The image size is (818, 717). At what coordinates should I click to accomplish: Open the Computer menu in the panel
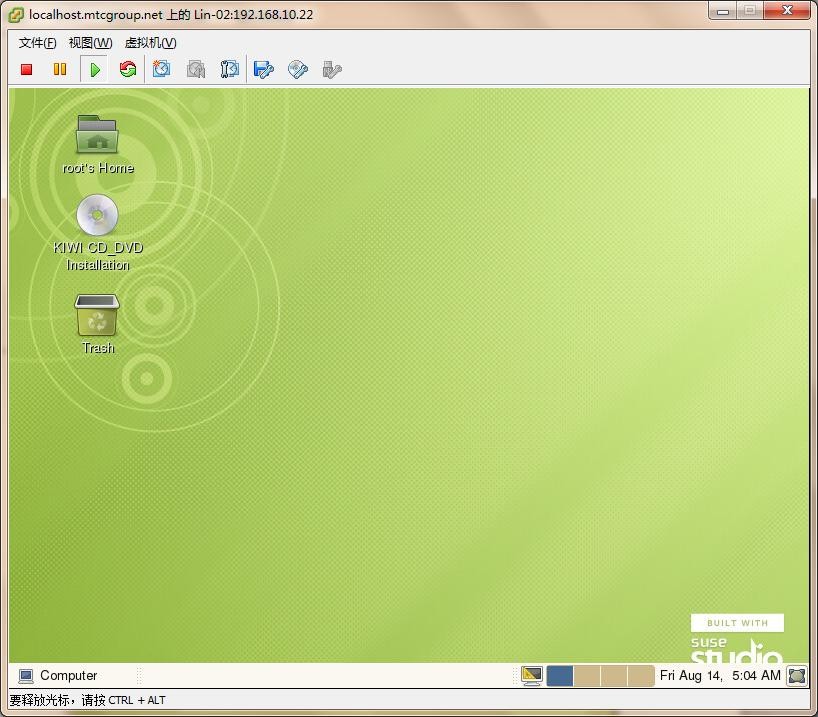pyautogui.click(x=58, y=675)
